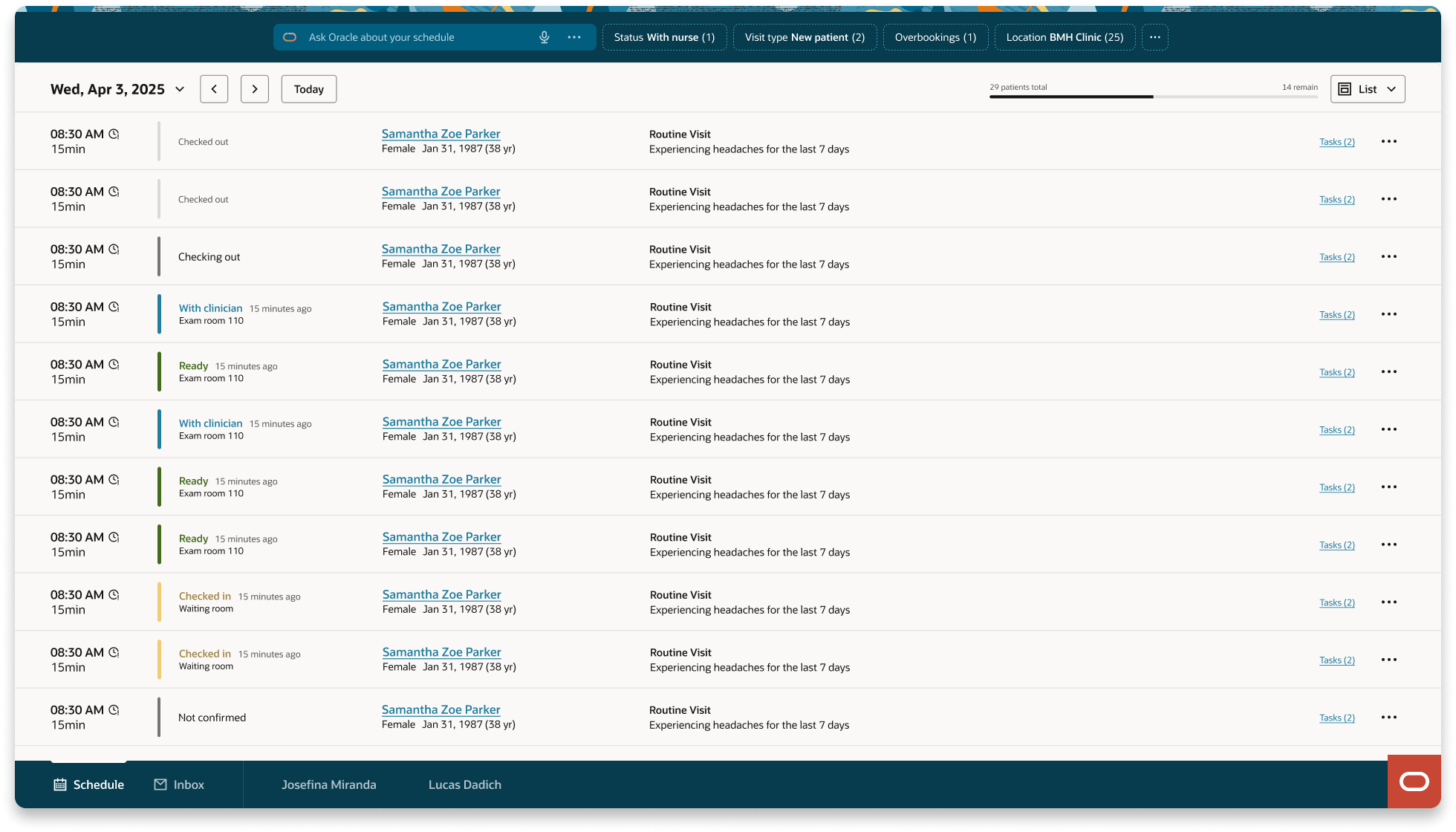Open the List view dropdown
The height and width of the screenshot is (832, 1456).
pos(1368,89)
